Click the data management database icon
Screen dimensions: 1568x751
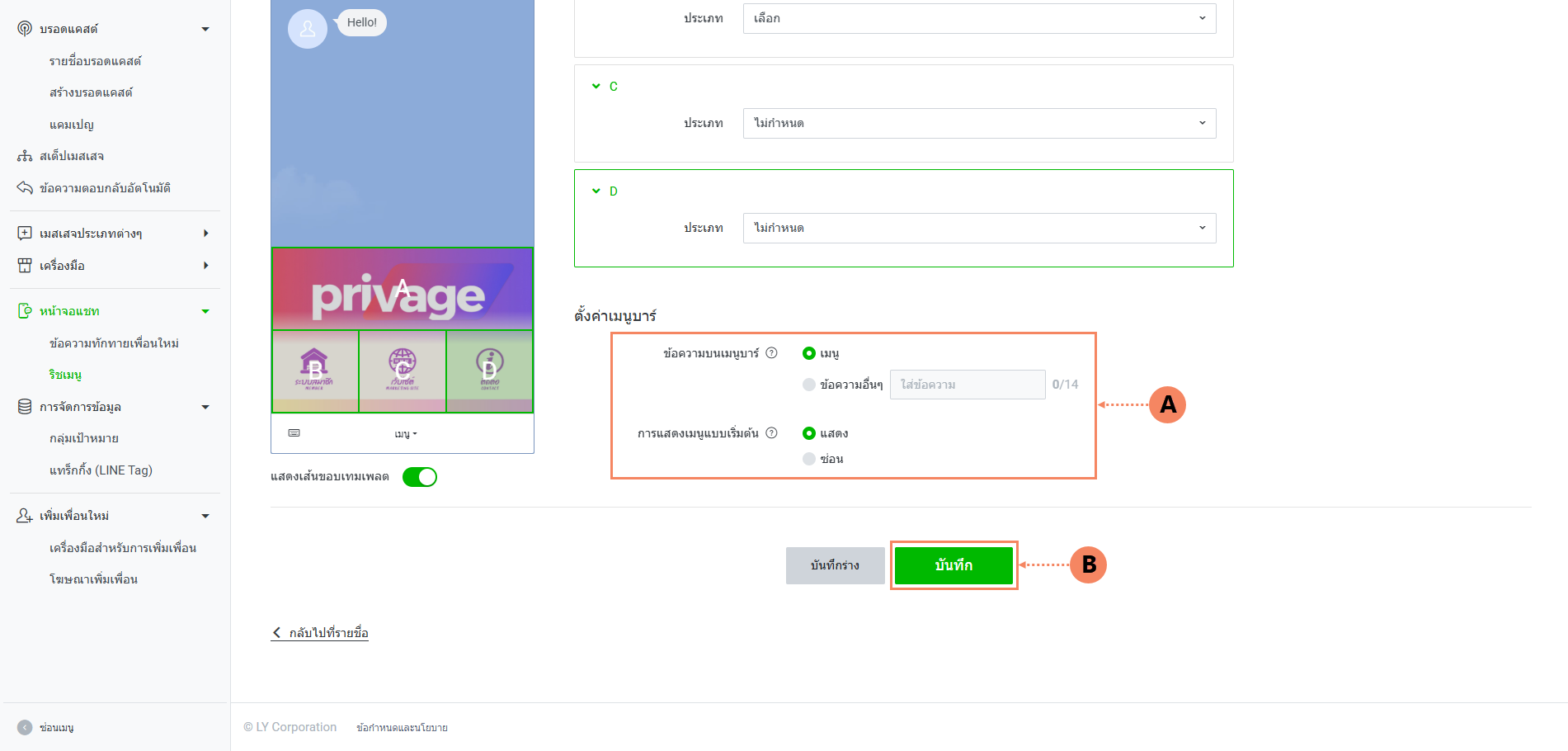(x=25, y=407)
